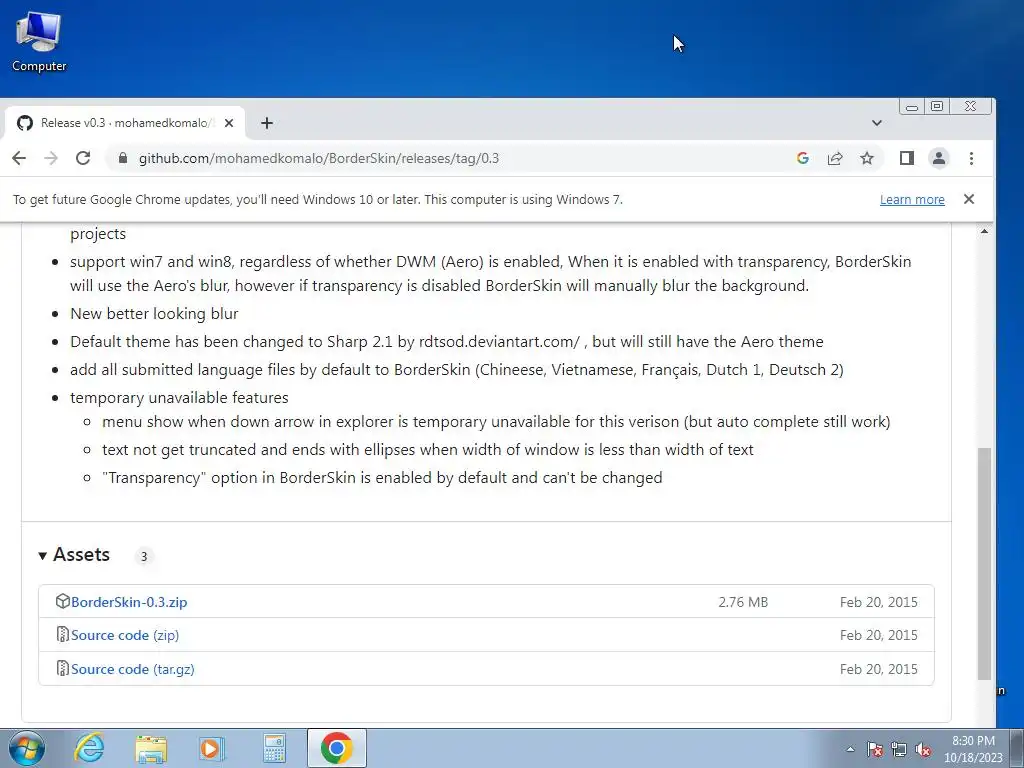Open the taskbar clock 8:30 PM
Image resolution: width=1024 pixels, height=768 pixels.
pyautogui.click(x=973, y=749)
